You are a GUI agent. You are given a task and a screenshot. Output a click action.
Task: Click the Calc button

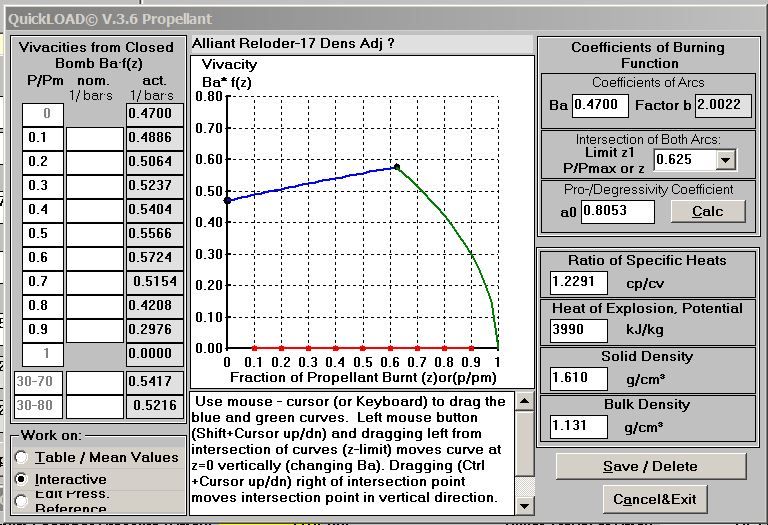(x=708, y=211)
